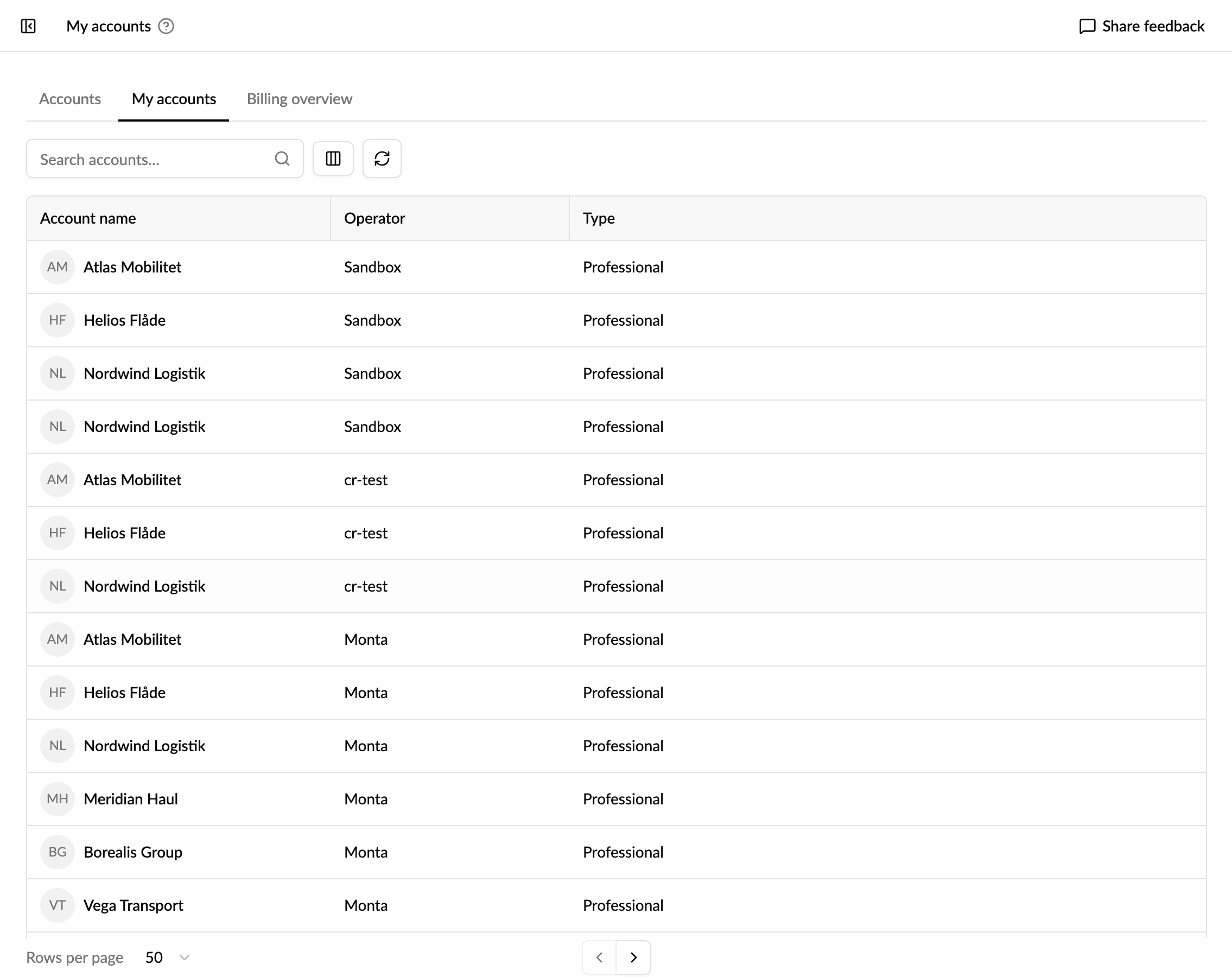Click Monta operator for Vega Transport
Screen dimensions: 1232x977
(366, 904)
